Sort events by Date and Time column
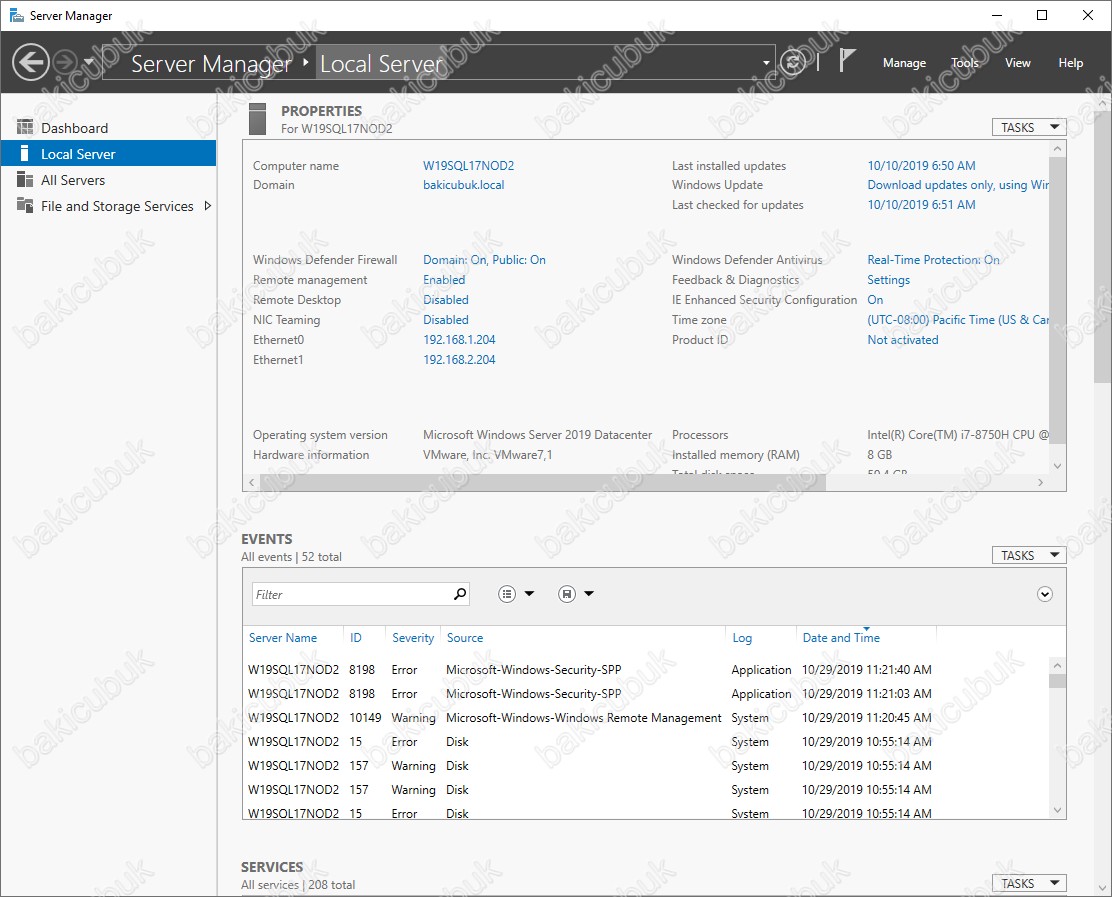The height and width of the screenshot is (897, 1112). (x=841, y=638)
